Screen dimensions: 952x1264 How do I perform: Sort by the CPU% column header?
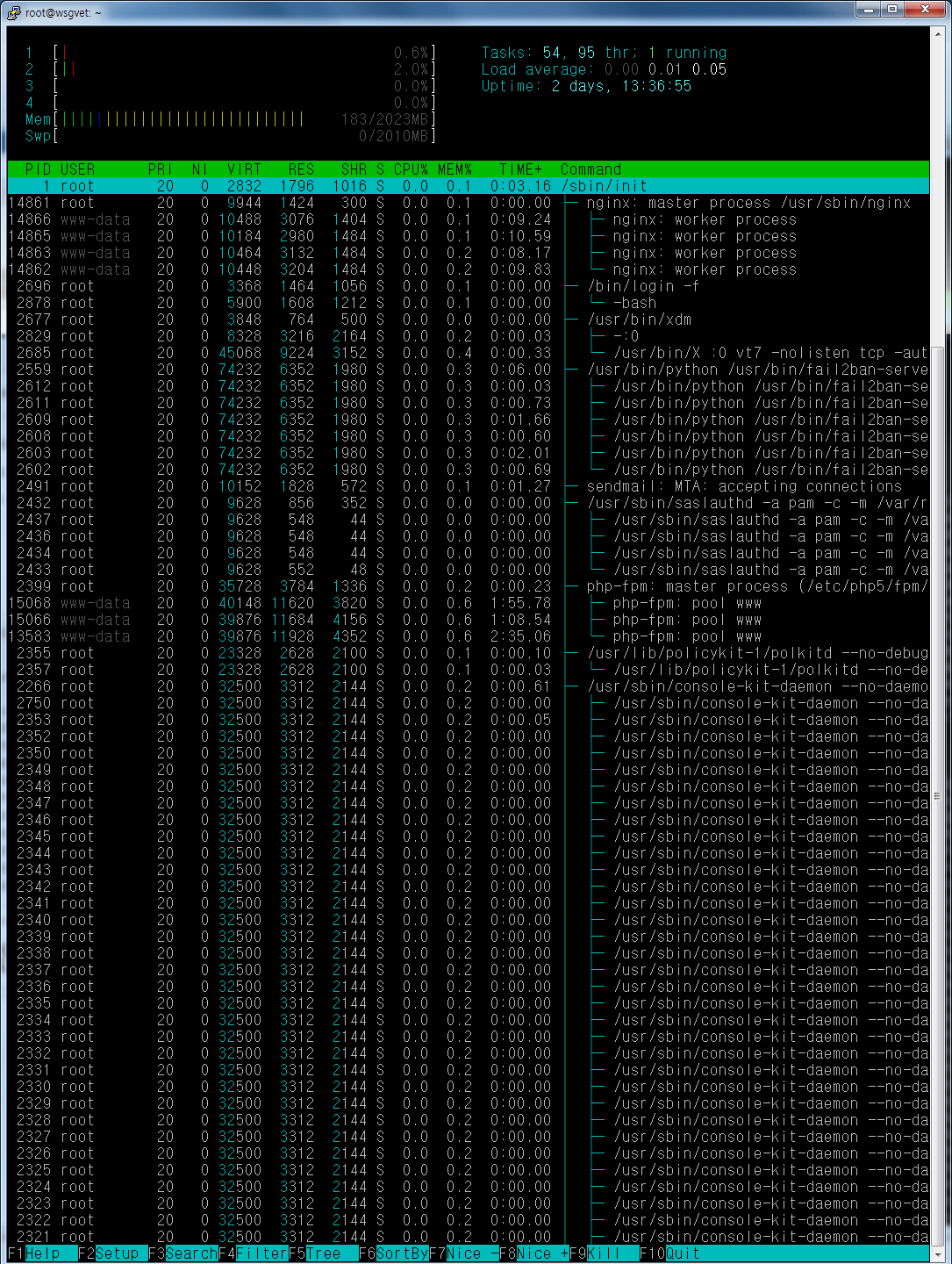coord(411,169)
